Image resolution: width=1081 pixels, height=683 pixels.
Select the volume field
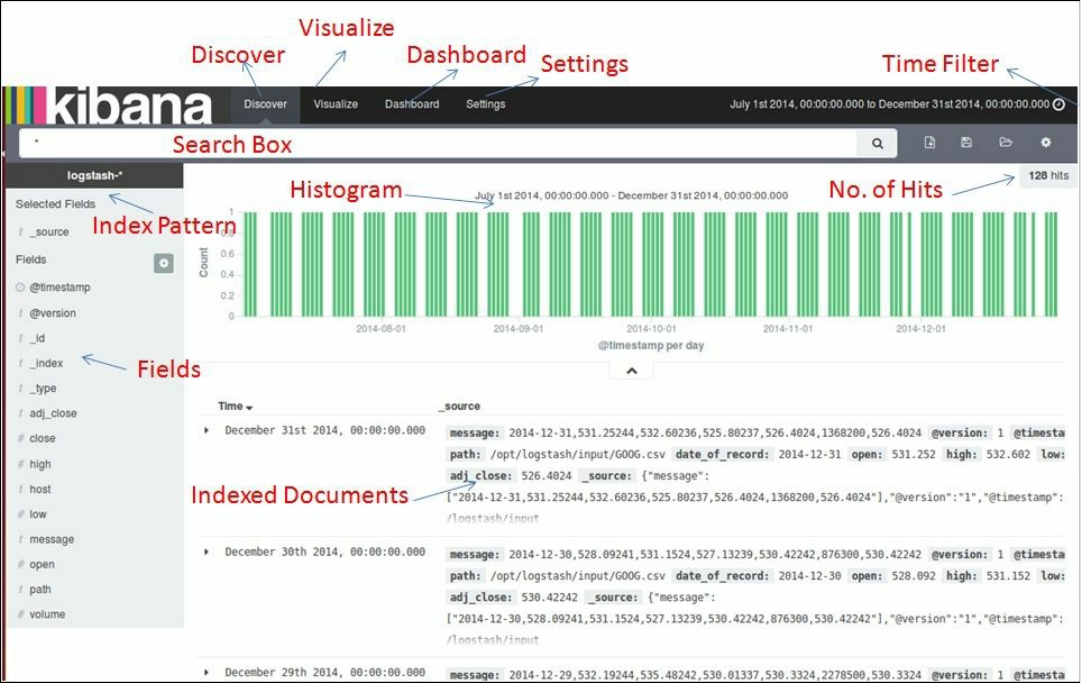point(47,614)
